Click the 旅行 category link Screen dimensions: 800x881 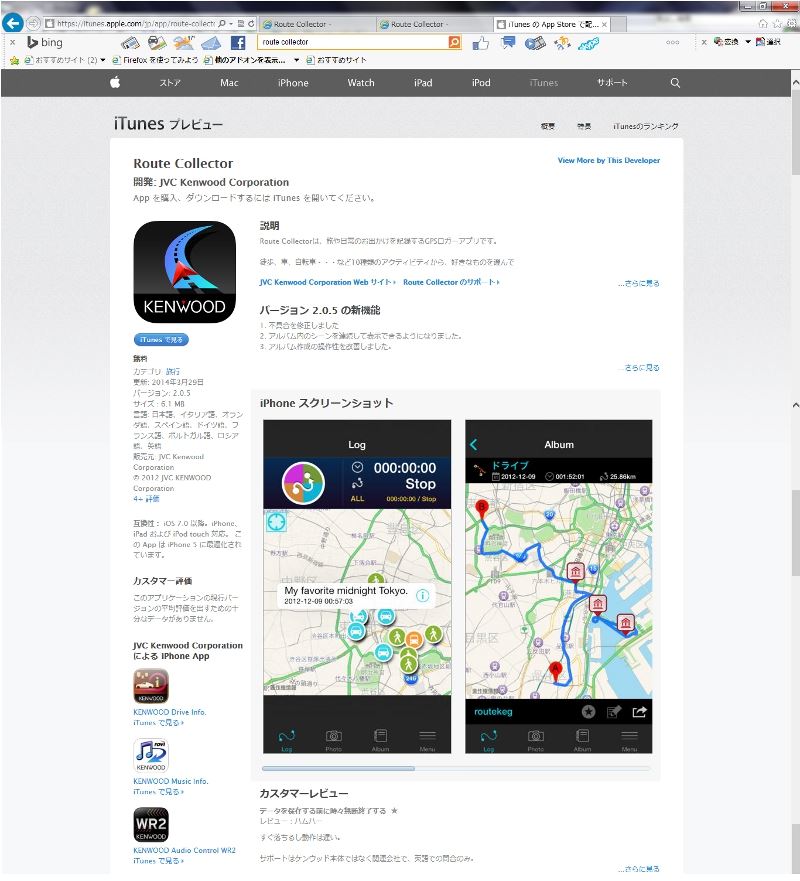point(172,371)
